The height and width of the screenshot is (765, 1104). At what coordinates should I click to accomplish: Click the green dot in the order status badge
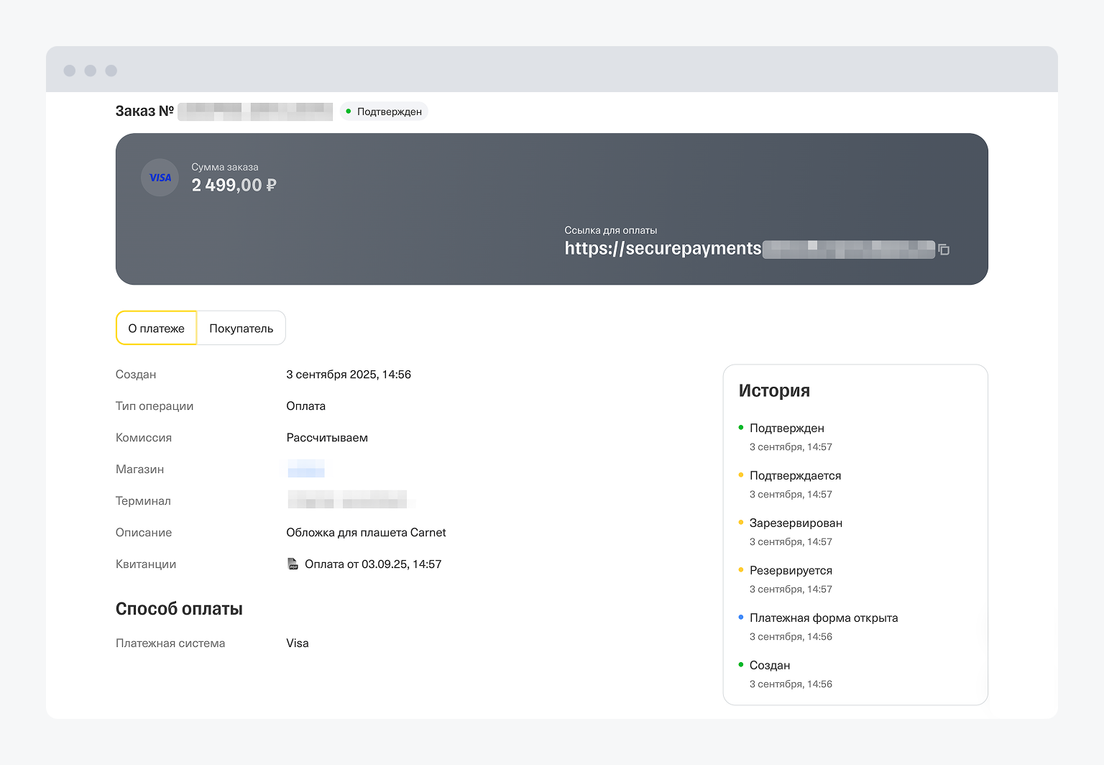click(x=348, y=111)
